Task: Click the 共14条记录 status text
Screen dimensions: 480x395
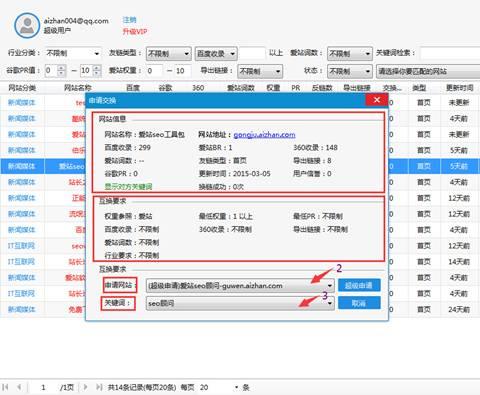Action: point(142,387)
